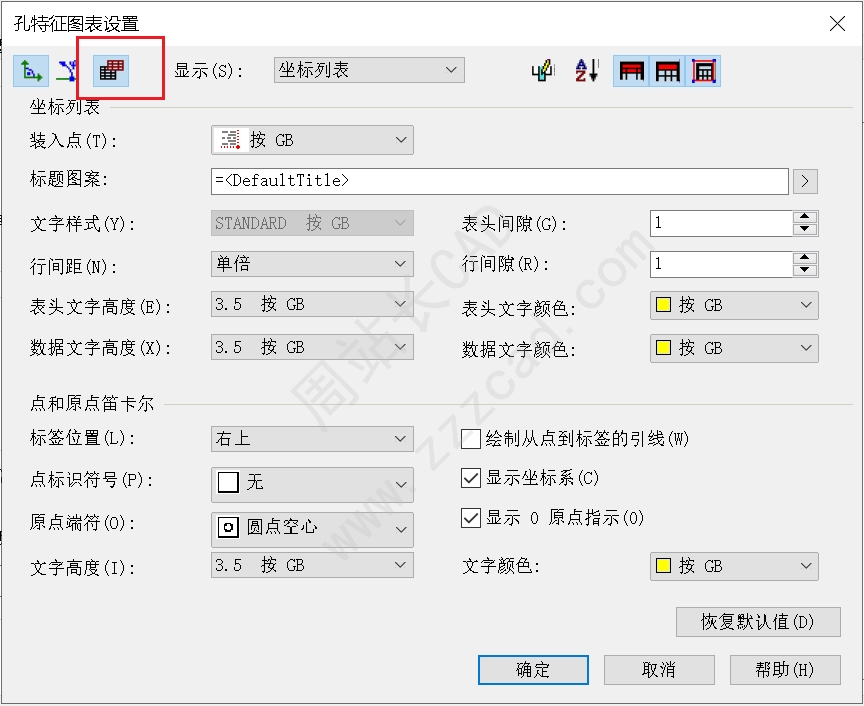Expand the 装入点 dropdown
The width and height of the screenshot is (864, 706).
click(312, 140)
